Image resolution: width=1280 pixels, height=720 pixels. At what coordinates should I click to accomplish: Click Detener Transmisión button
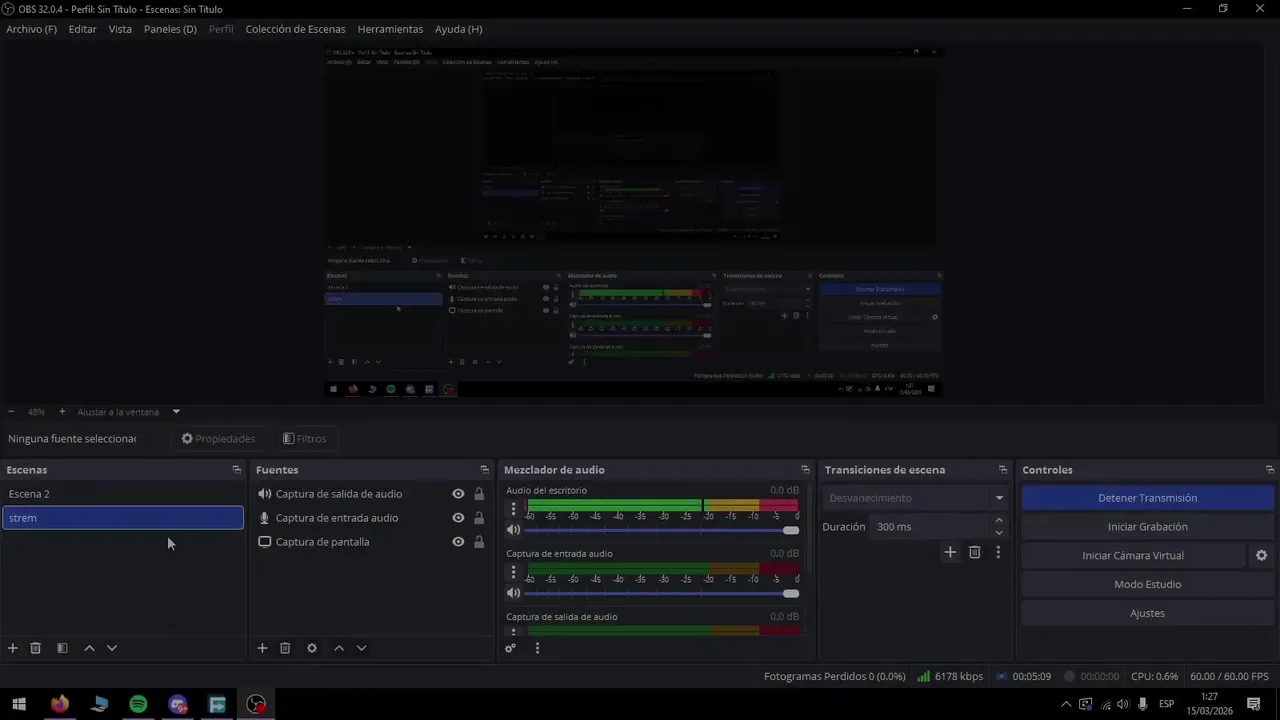(x=1147, y=498)
